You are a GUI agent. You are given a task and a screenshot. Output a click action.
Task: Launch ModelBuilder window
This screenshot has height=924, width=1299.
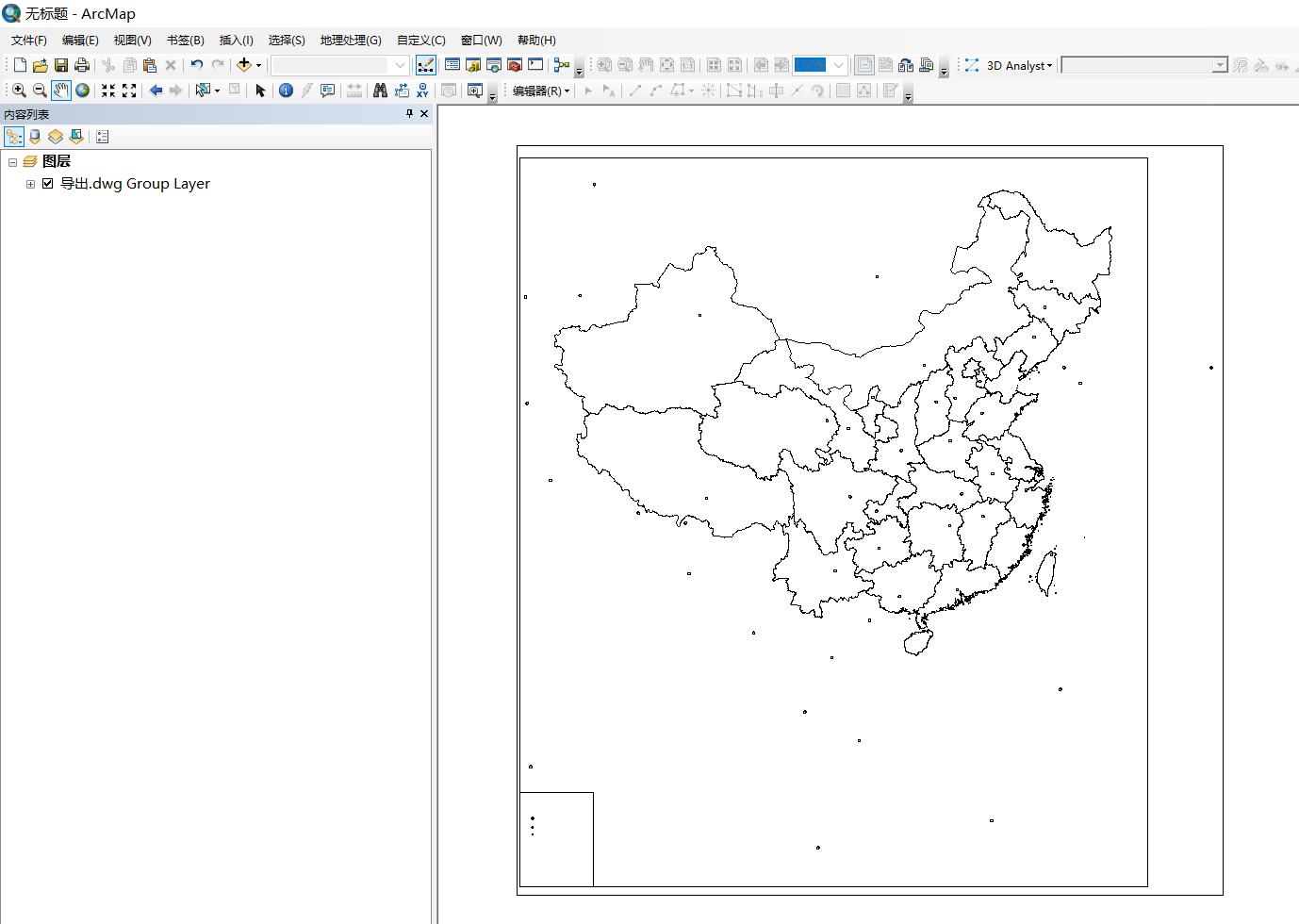(562, 65)
